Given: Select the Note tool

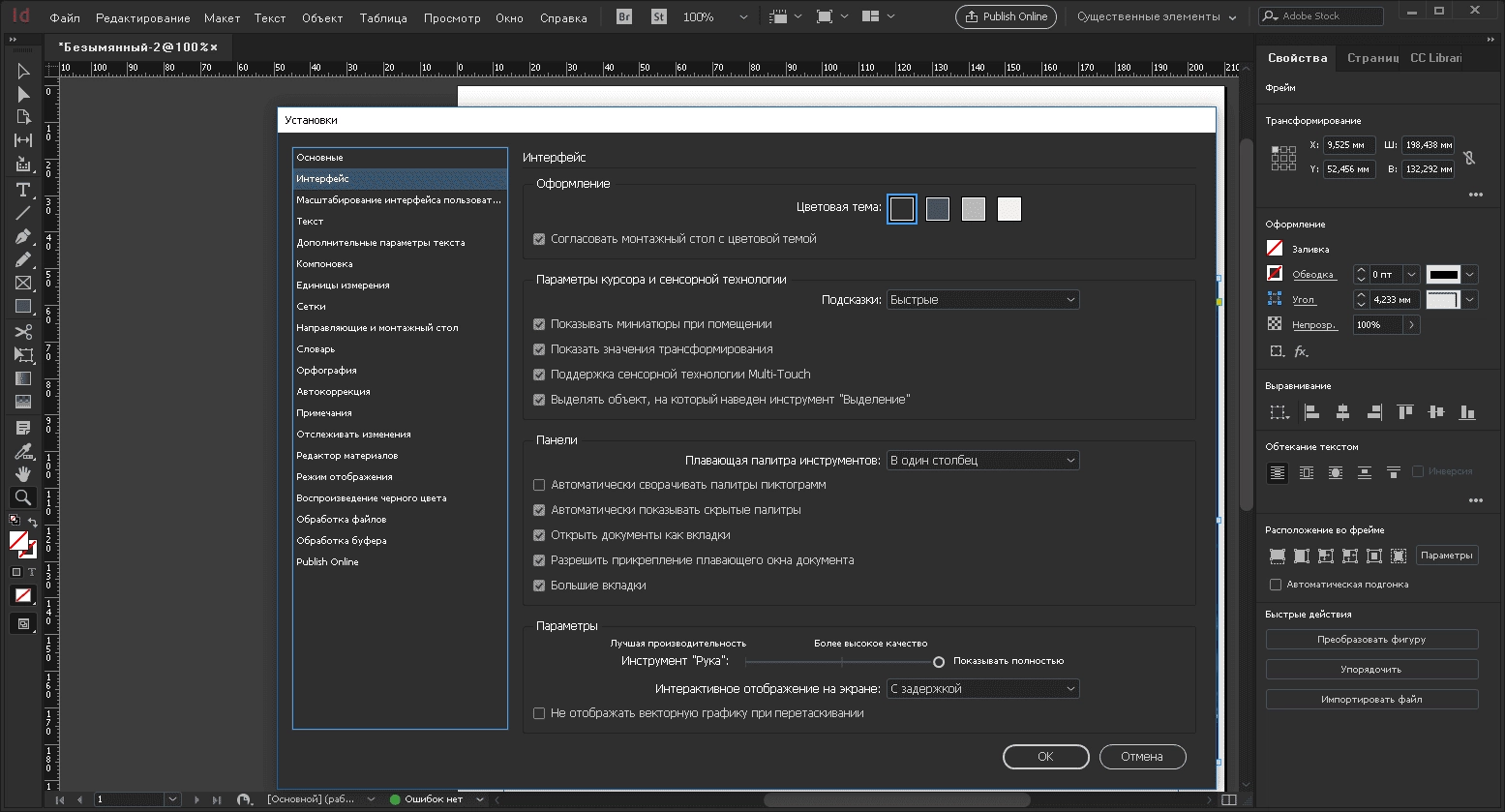Looking at the screenshot, I should 23,427.
